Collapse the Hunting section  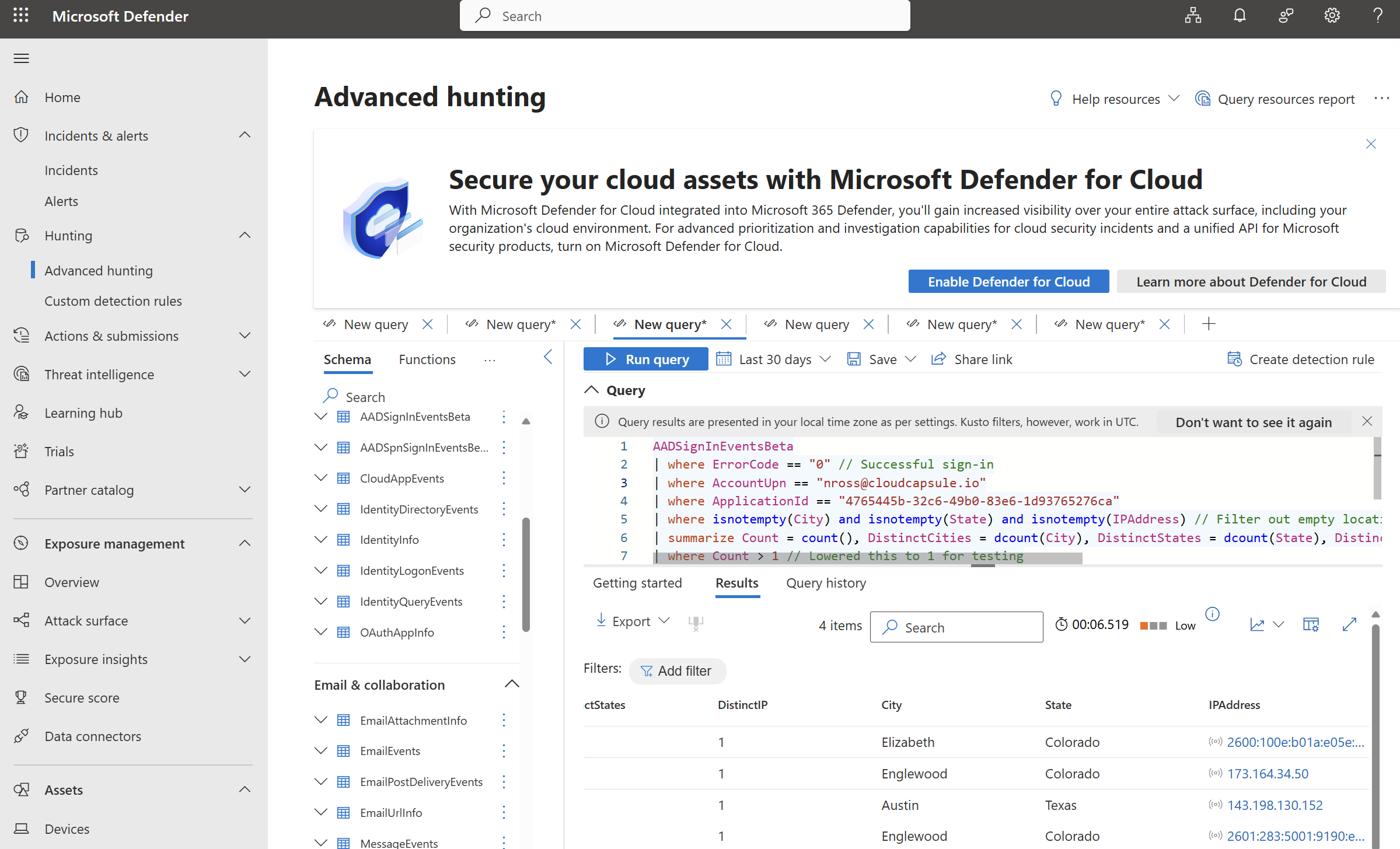click(245, 235)
